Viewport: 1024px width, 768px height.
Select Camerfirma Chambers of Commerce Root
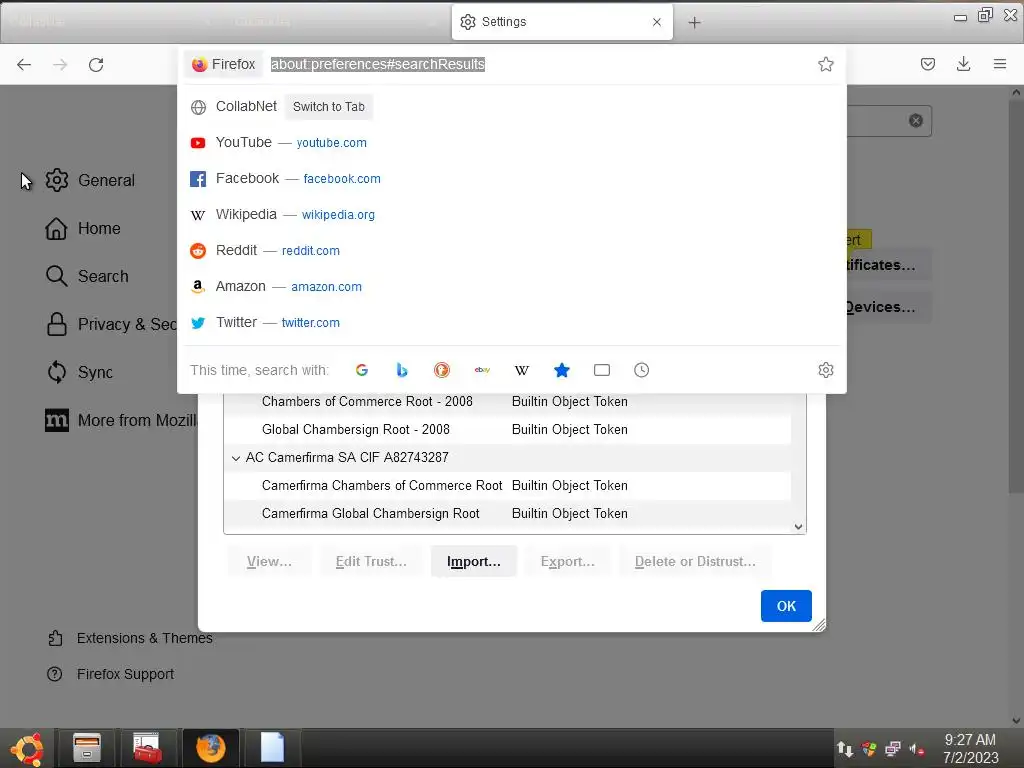(507, 486)
